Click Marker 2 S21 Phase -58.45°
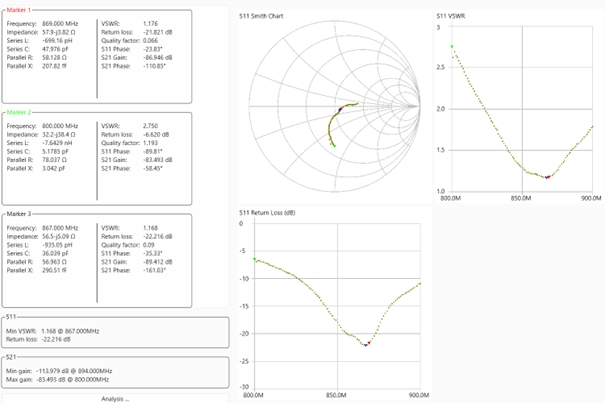 coord(153,169)
